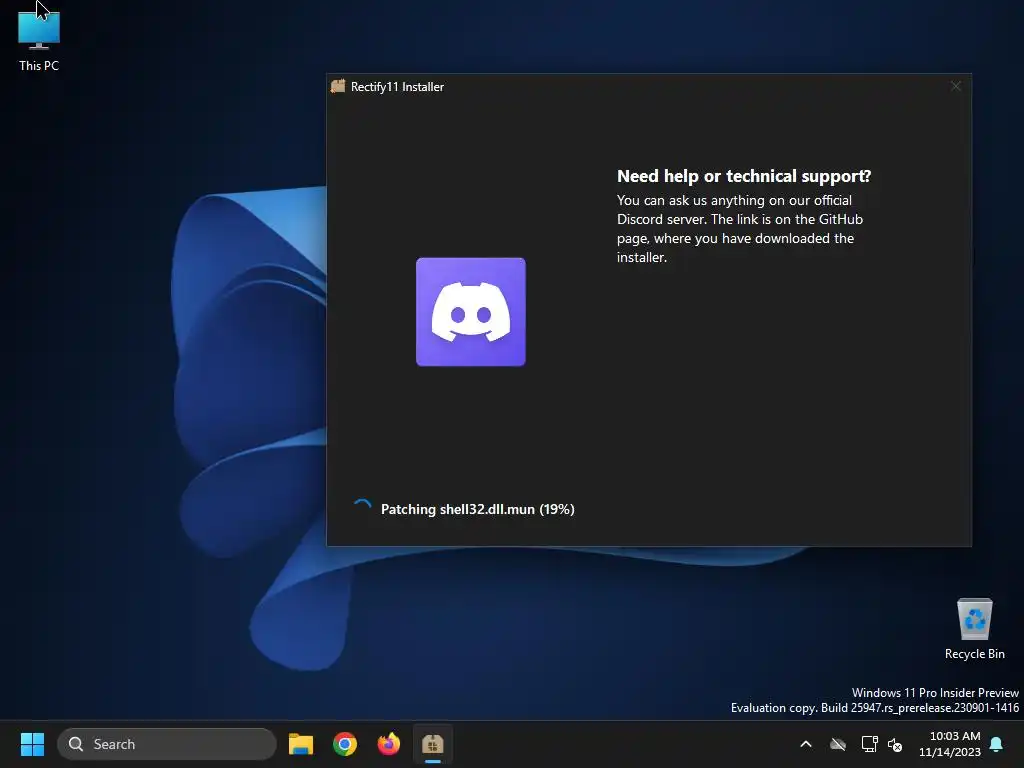The width and height of the screenshot is (1024, 768).
Task: Select the This PC desktop icon
Action: click(39, 40)
